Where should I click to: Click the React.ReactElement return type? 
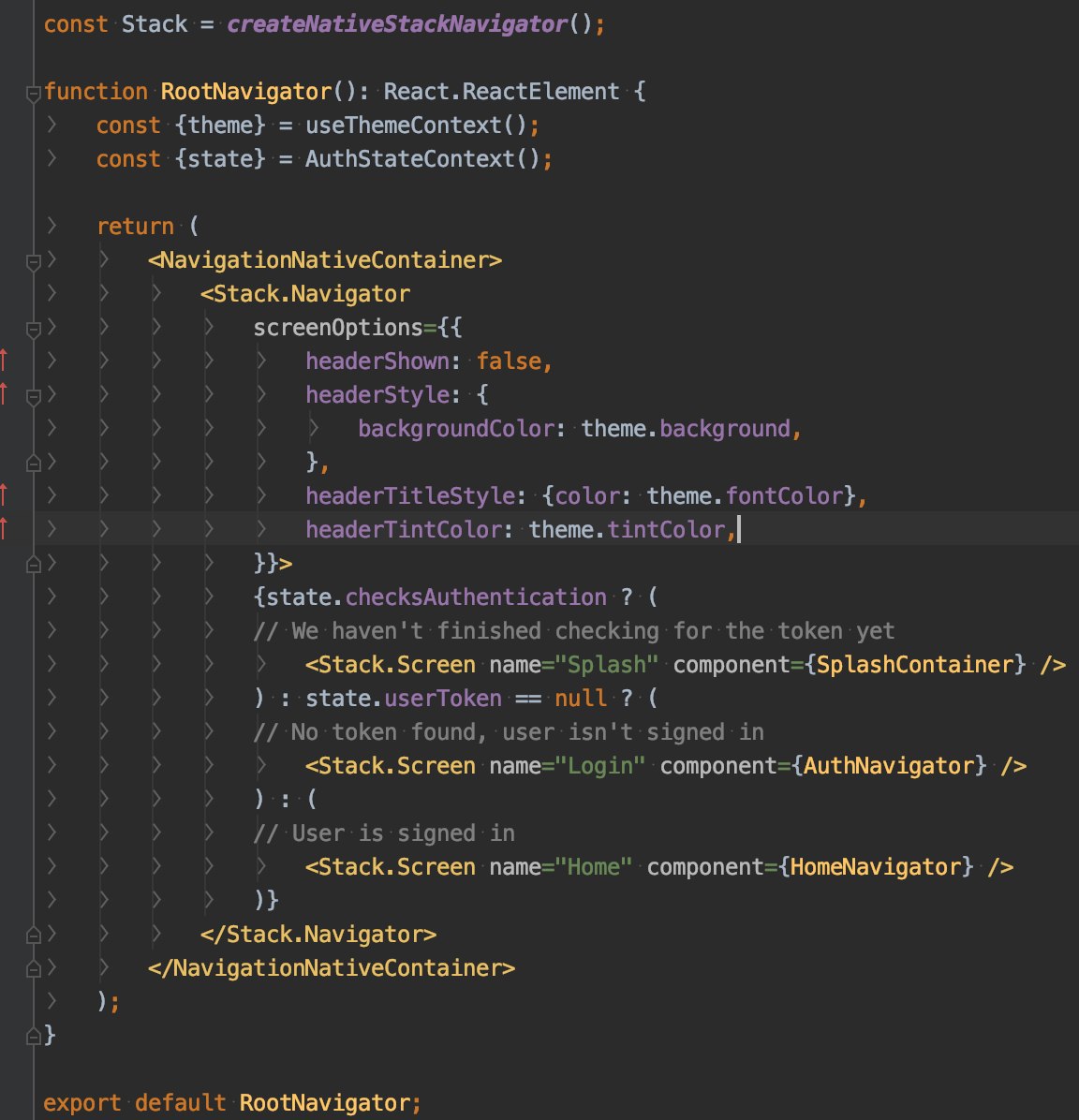(x=502, y=92)
